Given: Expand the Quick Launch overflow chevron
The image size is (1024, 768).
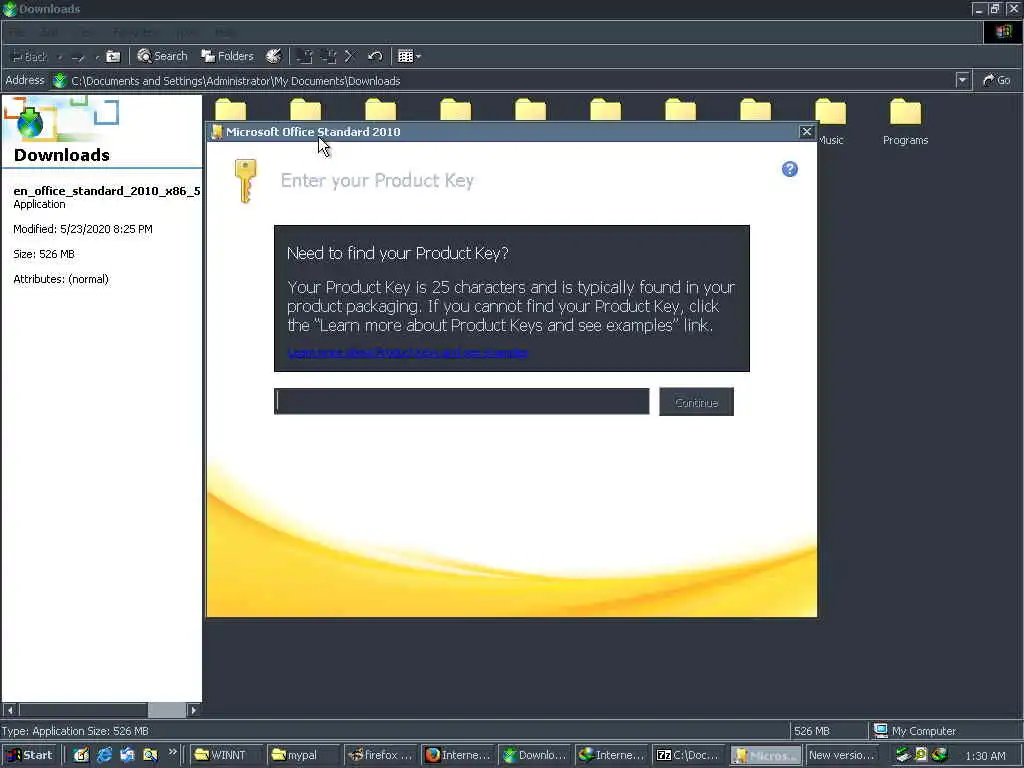Looking at the screenshot, I should pos(172,752).
